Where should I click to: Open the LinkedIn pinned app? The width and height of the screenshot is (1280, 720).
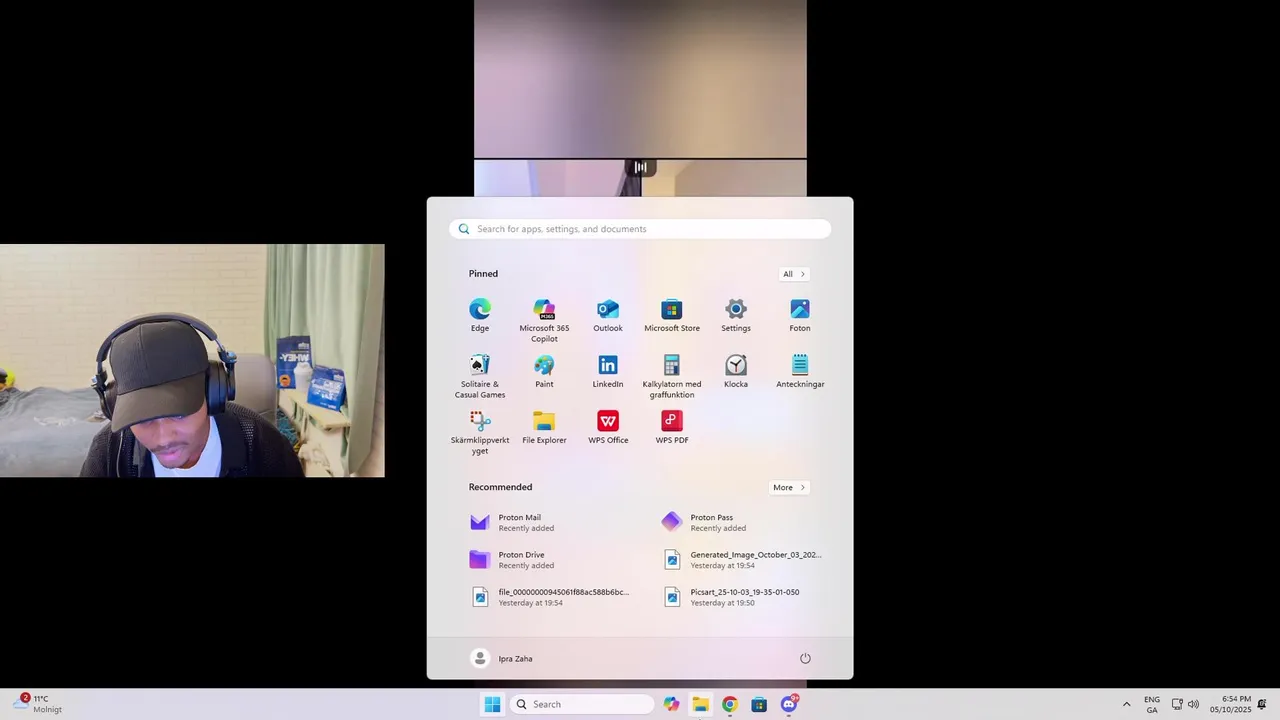pos(608,371)
